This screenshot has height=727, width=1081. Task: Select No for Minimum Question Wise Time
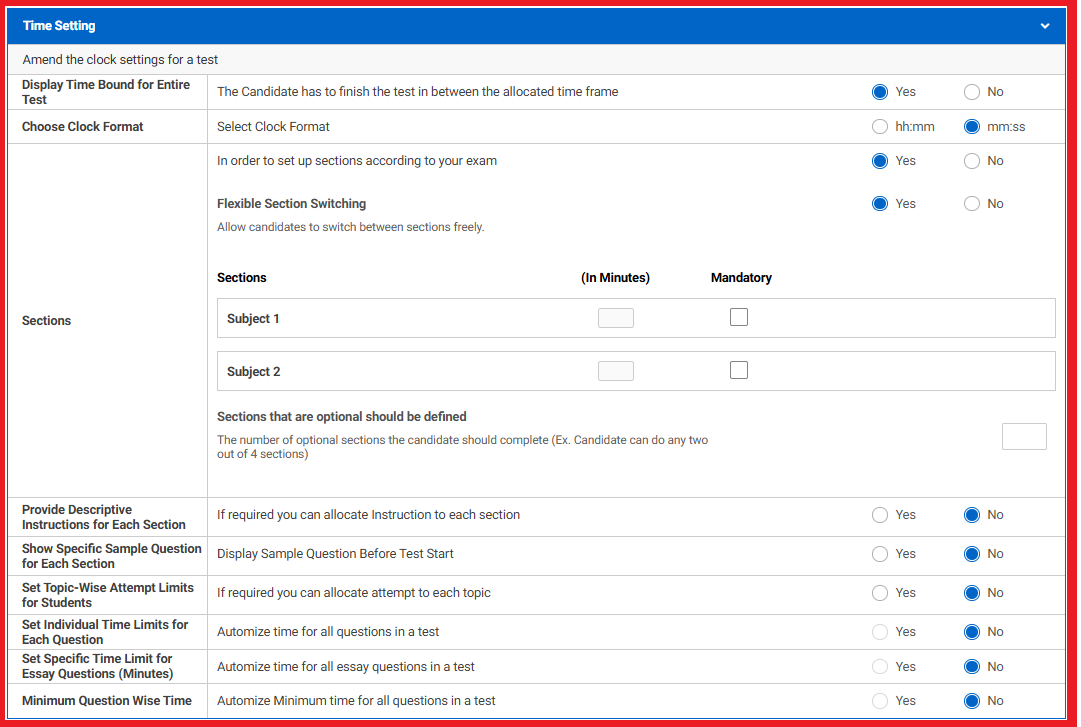(972, 701)
